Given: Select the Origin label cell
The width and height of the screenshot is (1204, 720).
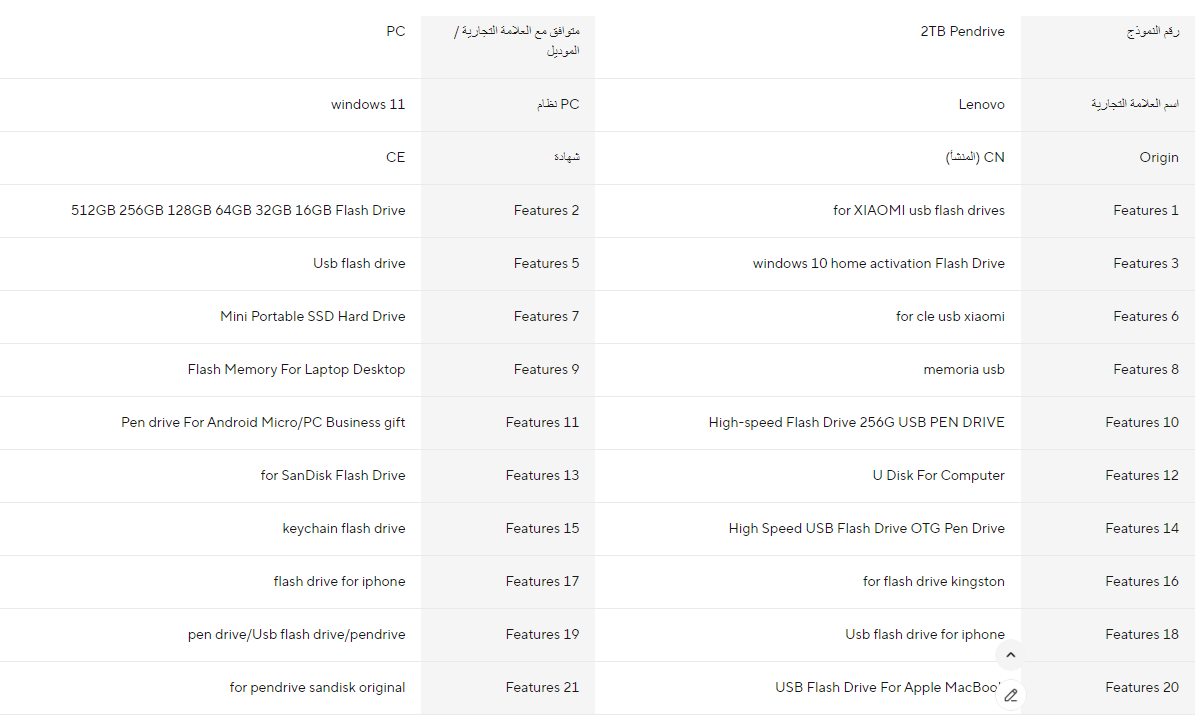Looking at the screenshot, I should [x=1108, y=158].
